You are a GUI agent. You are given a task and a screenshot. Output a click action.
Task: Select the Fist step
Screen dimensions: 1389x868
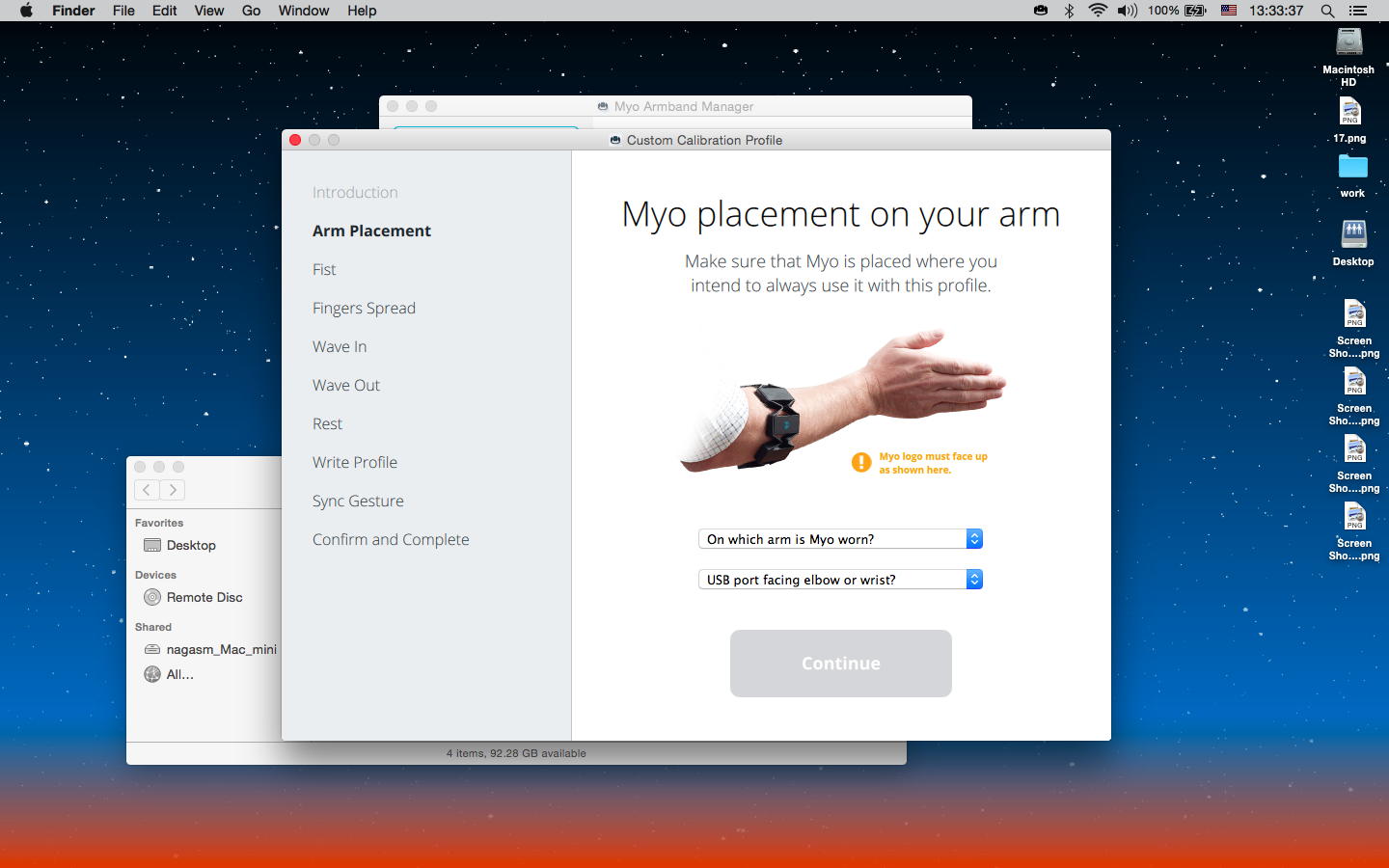tap(324, 269)
